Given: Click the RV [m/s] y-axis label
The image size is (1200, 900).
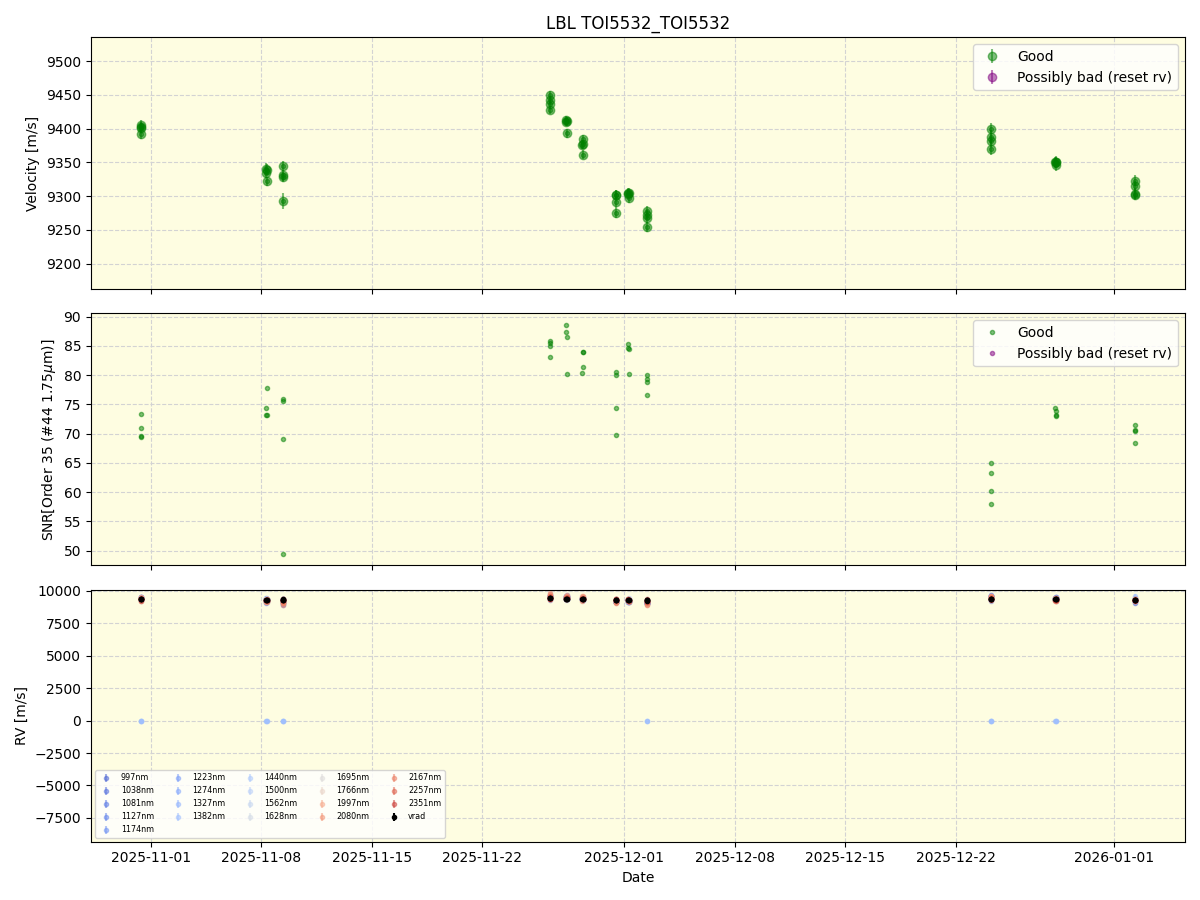Looking at the screenshot, I should point(21,716).
